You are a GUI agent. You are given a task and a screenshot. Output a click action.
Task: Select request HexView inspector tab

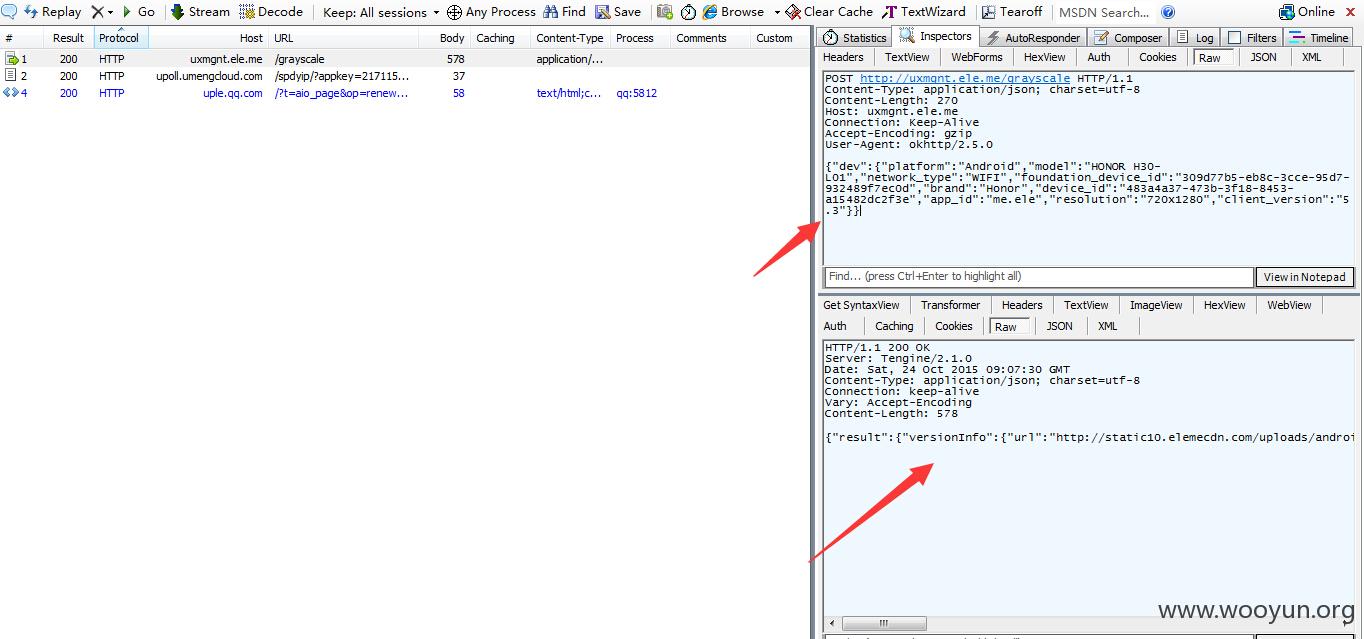point(1044,57)
